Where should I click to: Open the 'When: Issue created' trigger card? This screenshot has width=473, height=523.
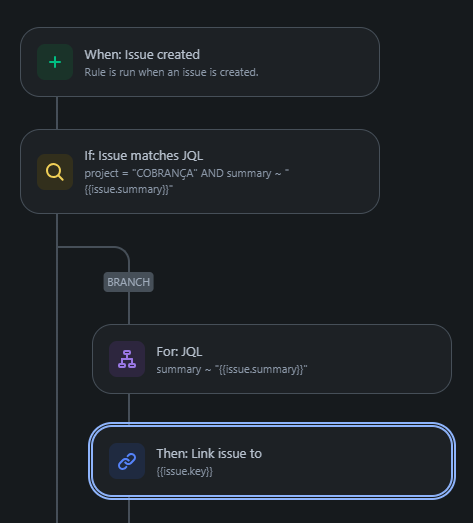point(200,62)
